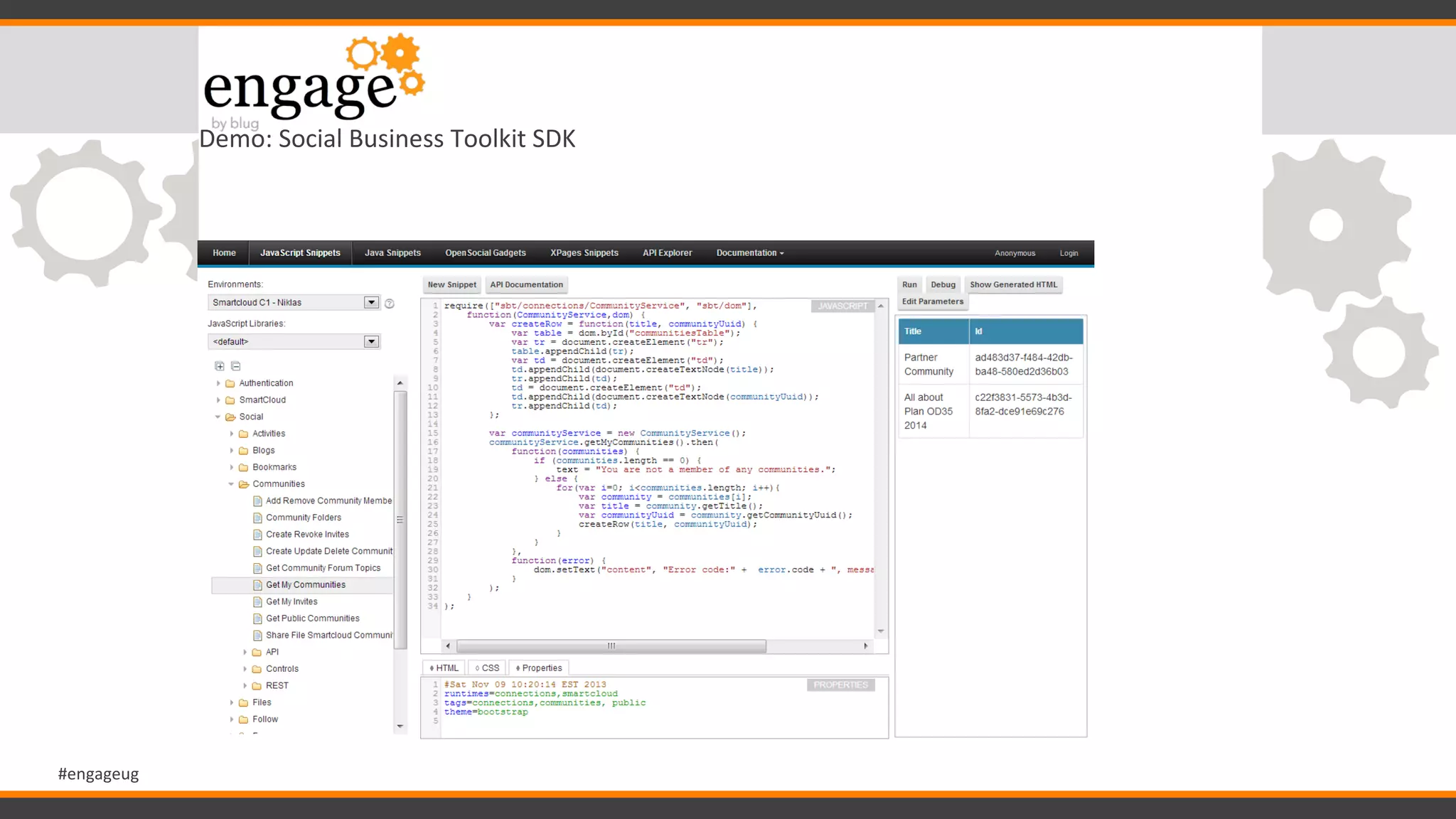This screenshot has width=1456, height=819.
Task: Switch to the HTML editor tab
Action: click(444, 668)
